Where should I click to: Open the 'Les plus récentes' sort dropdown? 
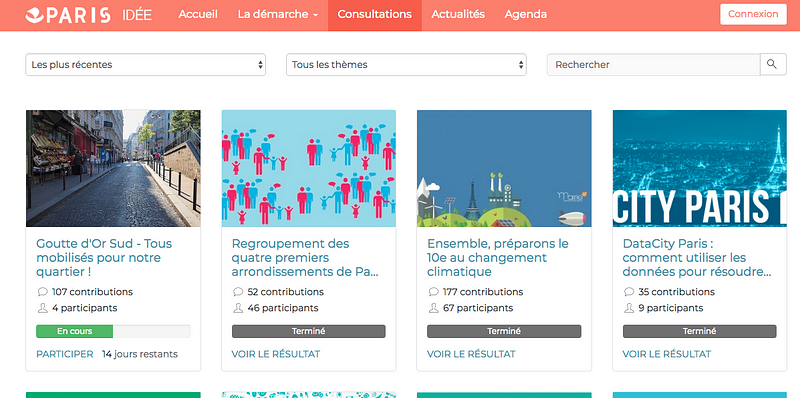(x=145, y=65)
